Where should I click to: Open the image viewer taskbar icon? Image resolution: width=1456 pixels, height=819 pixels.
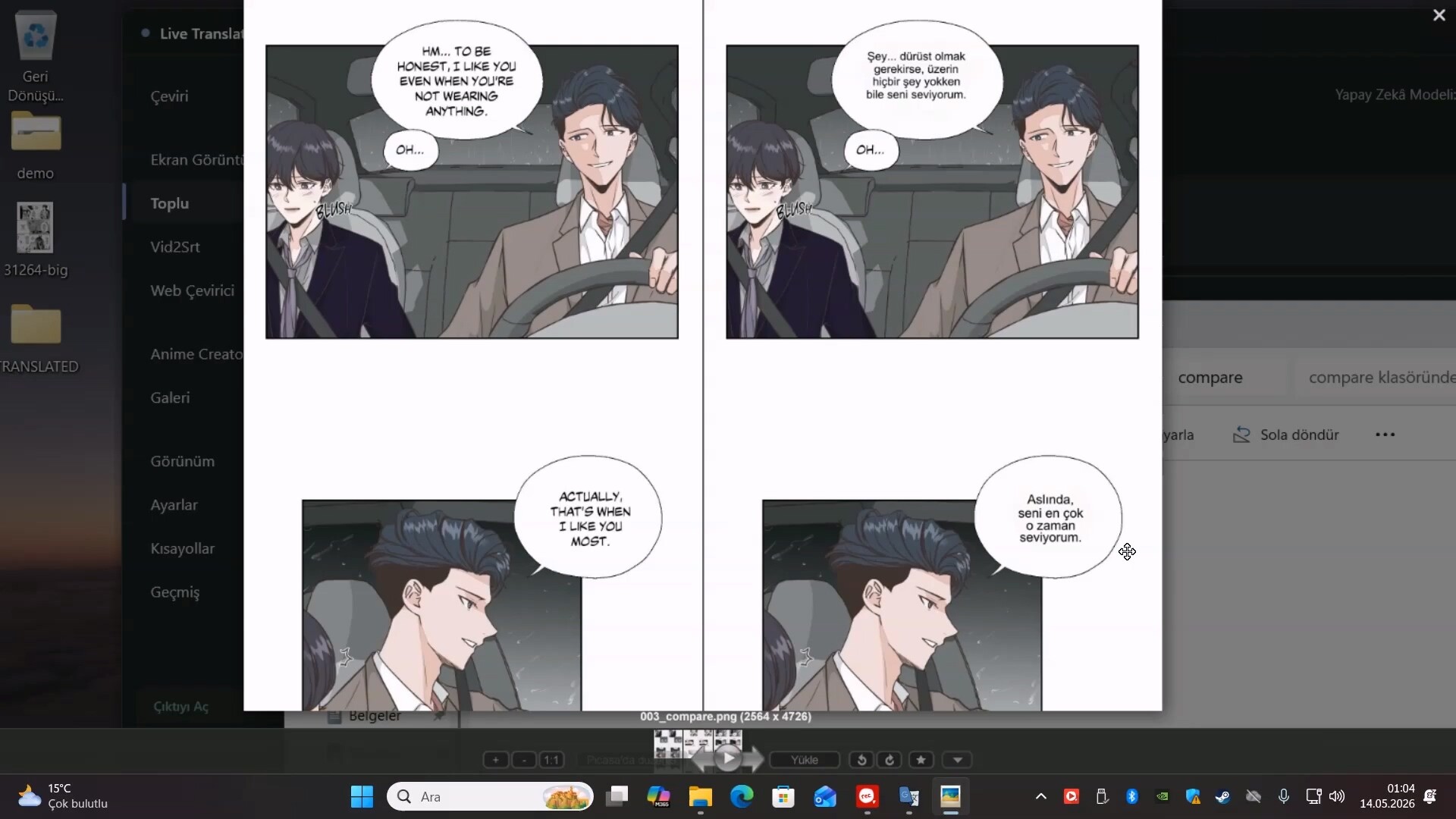950,796
